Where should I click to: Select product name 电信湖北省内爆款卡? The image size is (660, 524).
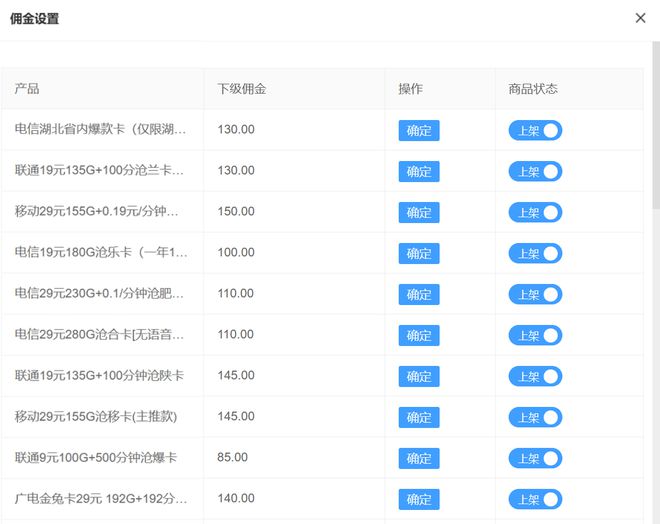(101, 129)
